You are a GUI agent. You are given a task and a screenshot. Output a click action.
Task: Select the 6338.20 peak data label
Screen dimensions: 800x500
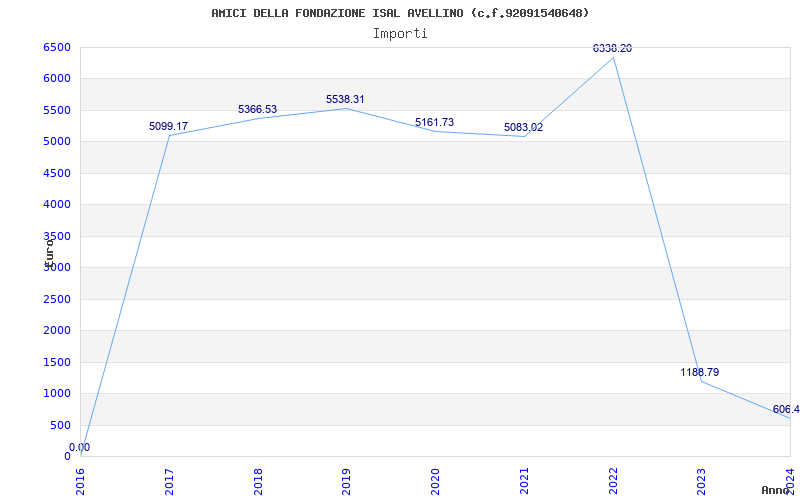tap(612, 48)
